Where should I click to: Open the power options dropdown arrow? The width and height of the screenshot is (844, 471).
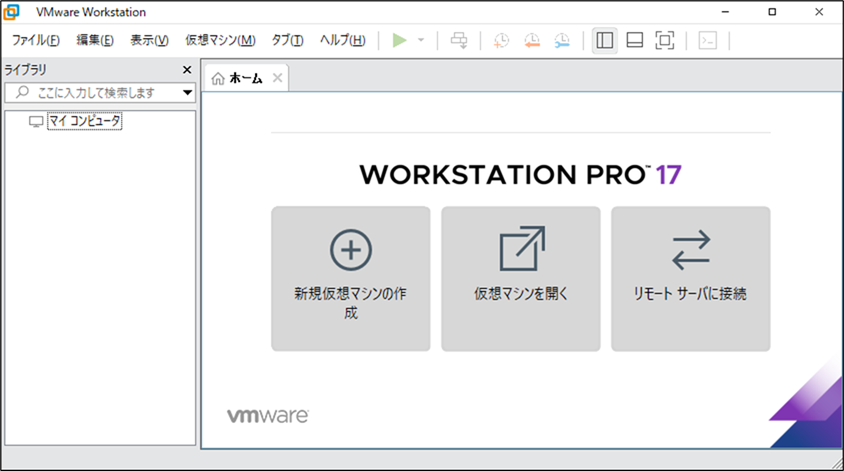[x=421, y=40]
